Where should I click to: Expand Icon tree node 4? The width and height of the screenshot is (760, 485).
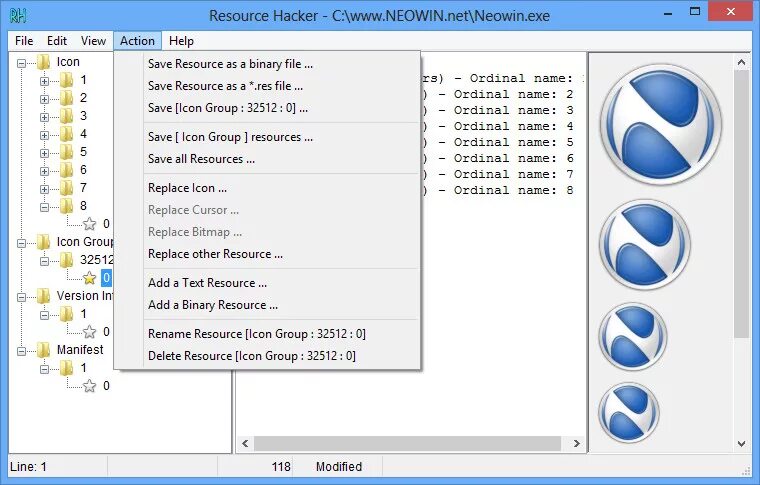(44, 135)
